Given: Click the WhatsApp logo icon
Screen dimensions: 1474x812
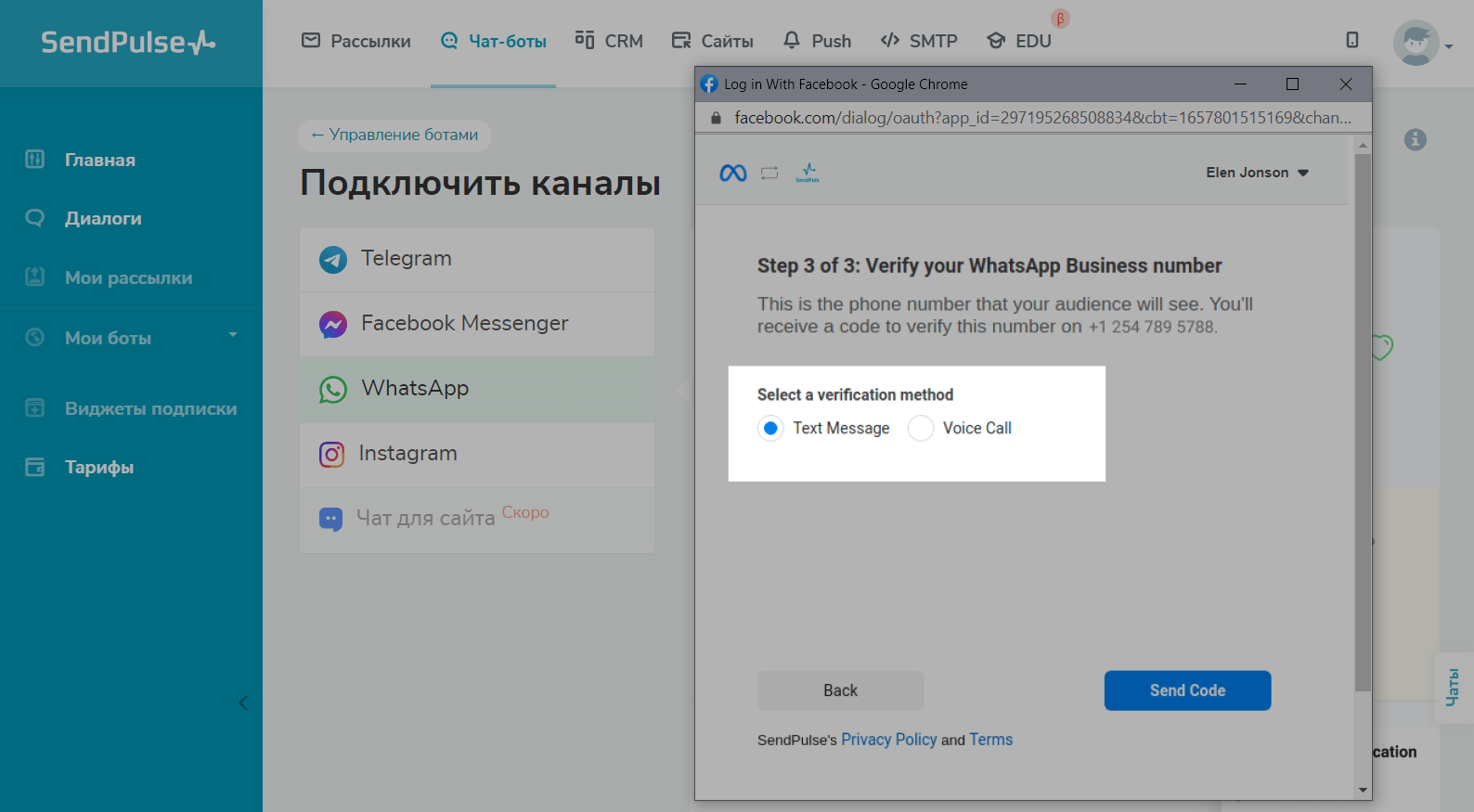Looking at the screenshot, I should click(333, 389).
